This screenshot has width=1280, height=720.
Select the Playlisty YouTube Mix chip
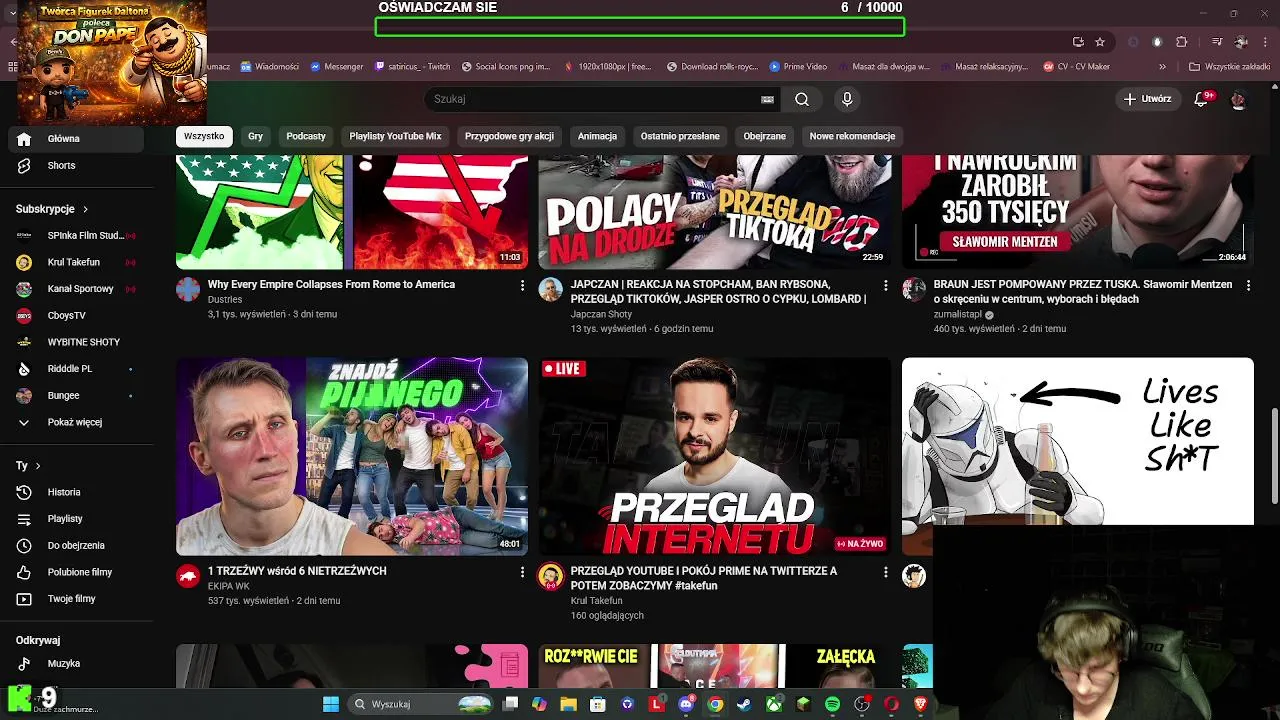395,136
